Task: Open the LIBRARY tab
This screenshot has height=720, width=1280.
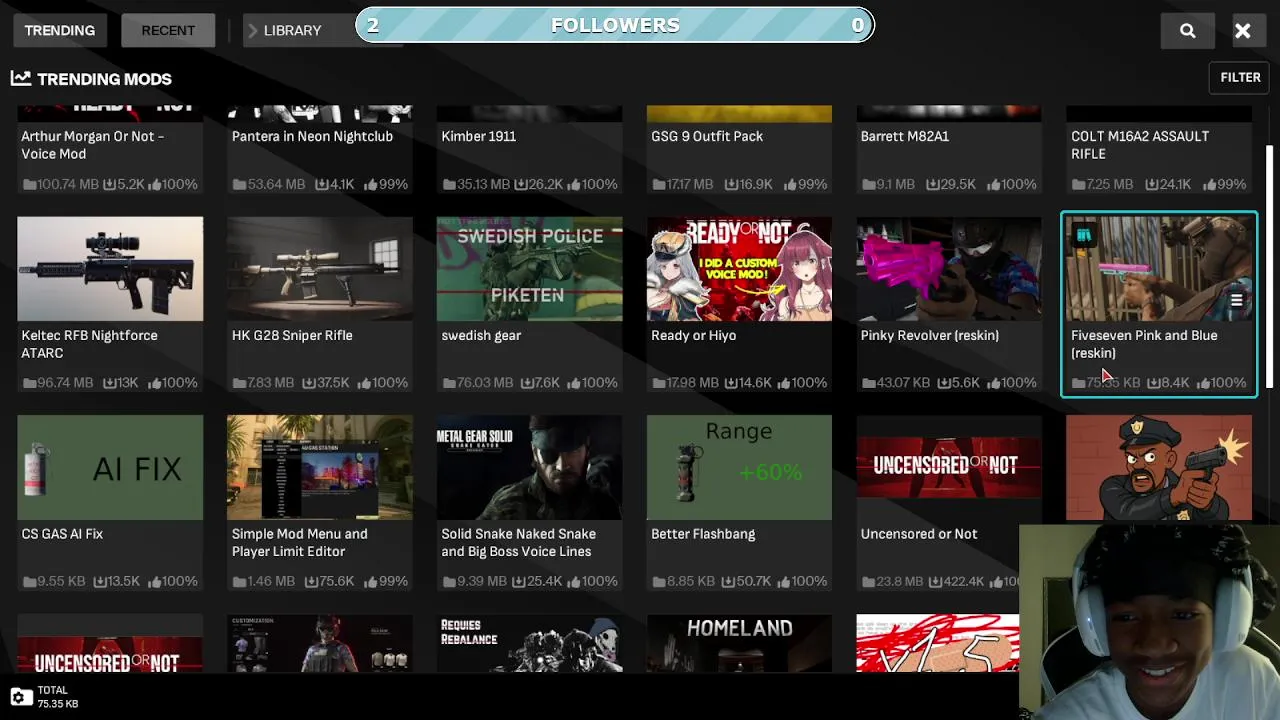Action: 292,30
